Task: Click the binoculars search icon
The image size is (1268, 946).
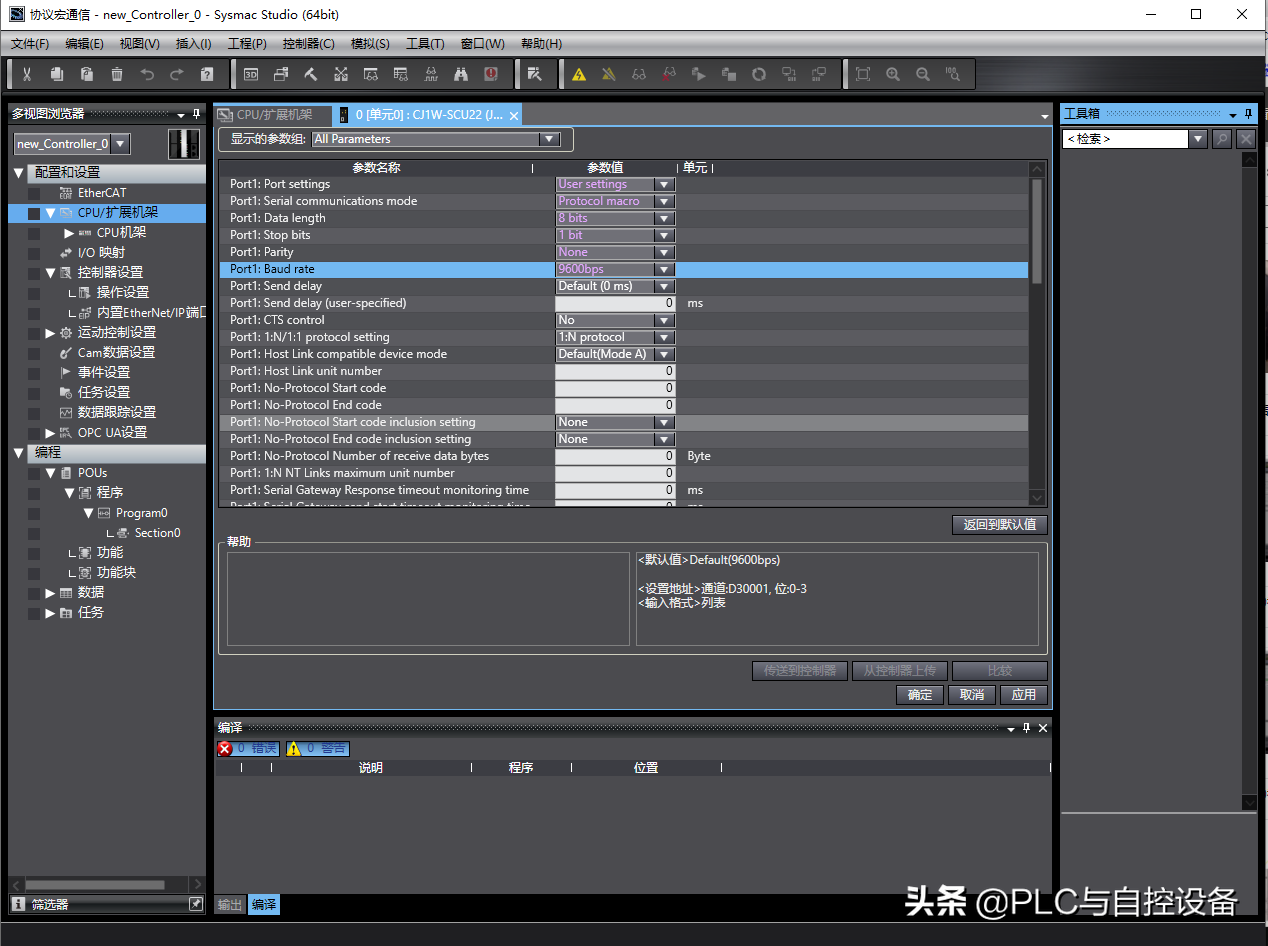Action: pyautogui.click(x=461, y=74)
